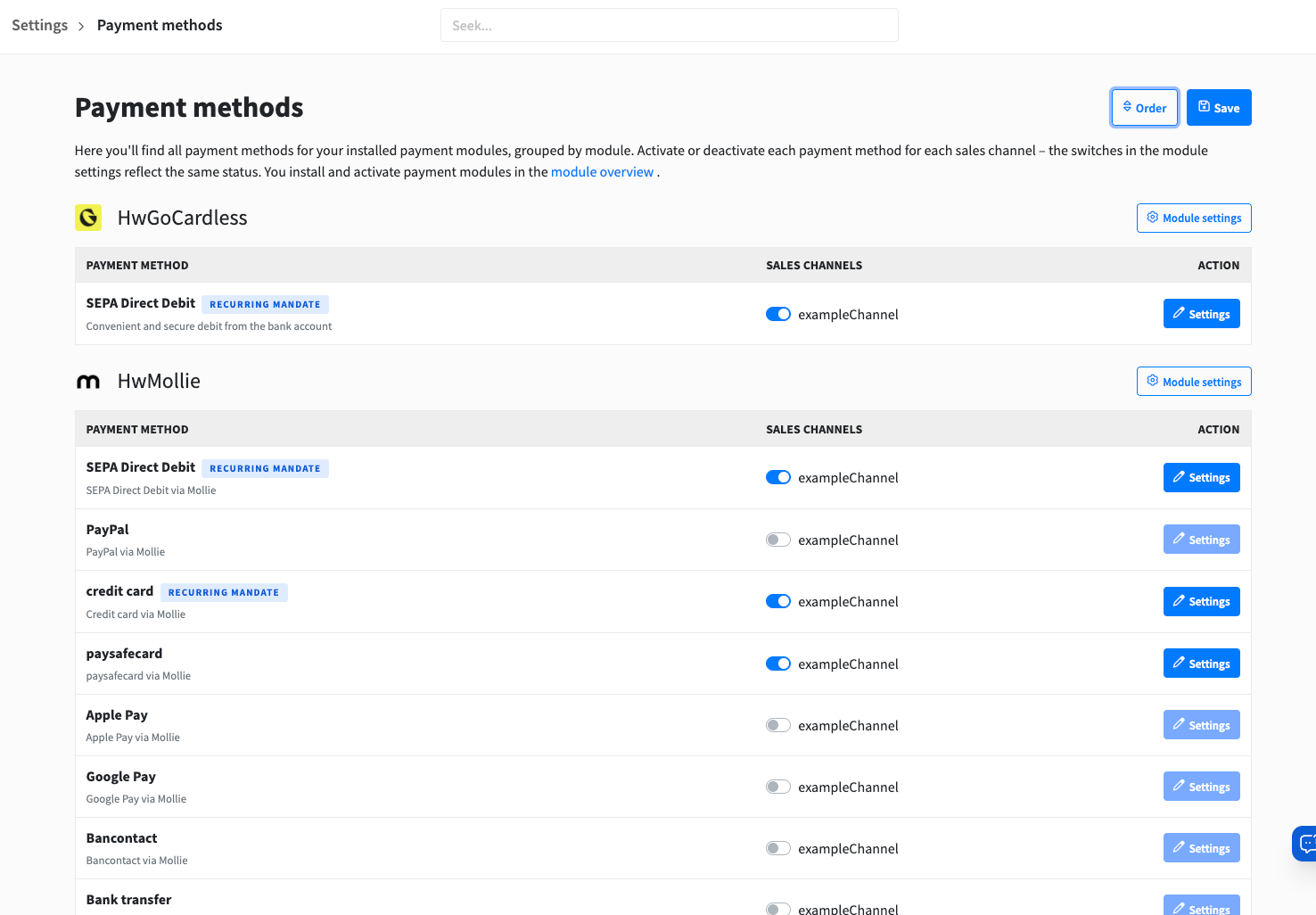Click the 'Google Pay' method name
The image size is (1316, 915).
[x=121, y=777]
